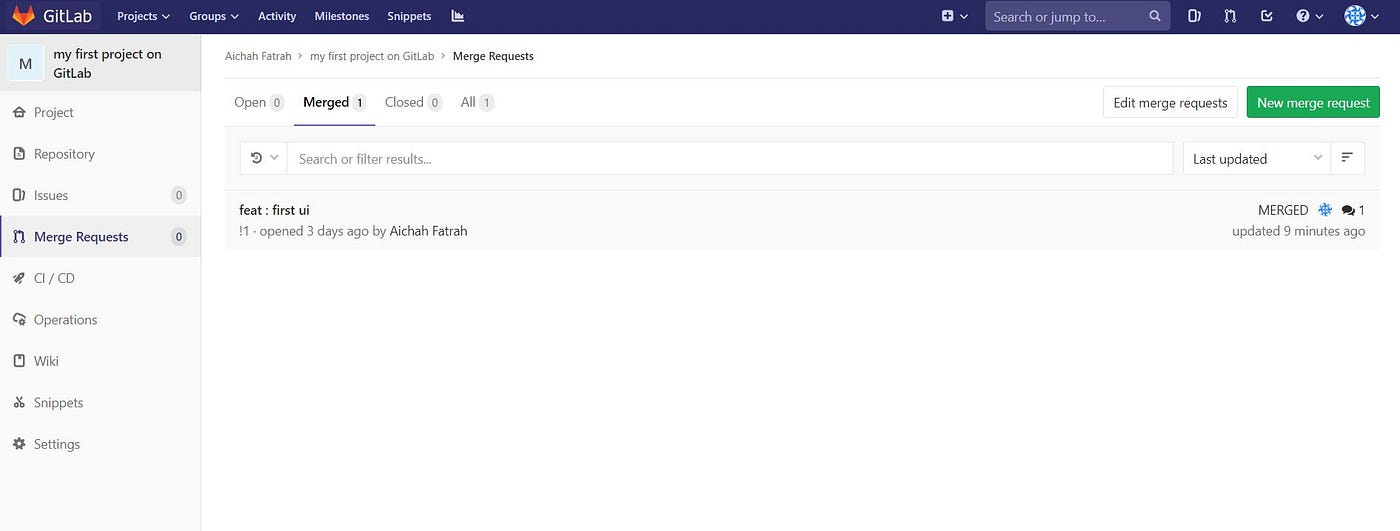The width and height of the screenshot is (1400, 531).
Task: Open Snippets in the top navigation
Action: pos(409,16)
